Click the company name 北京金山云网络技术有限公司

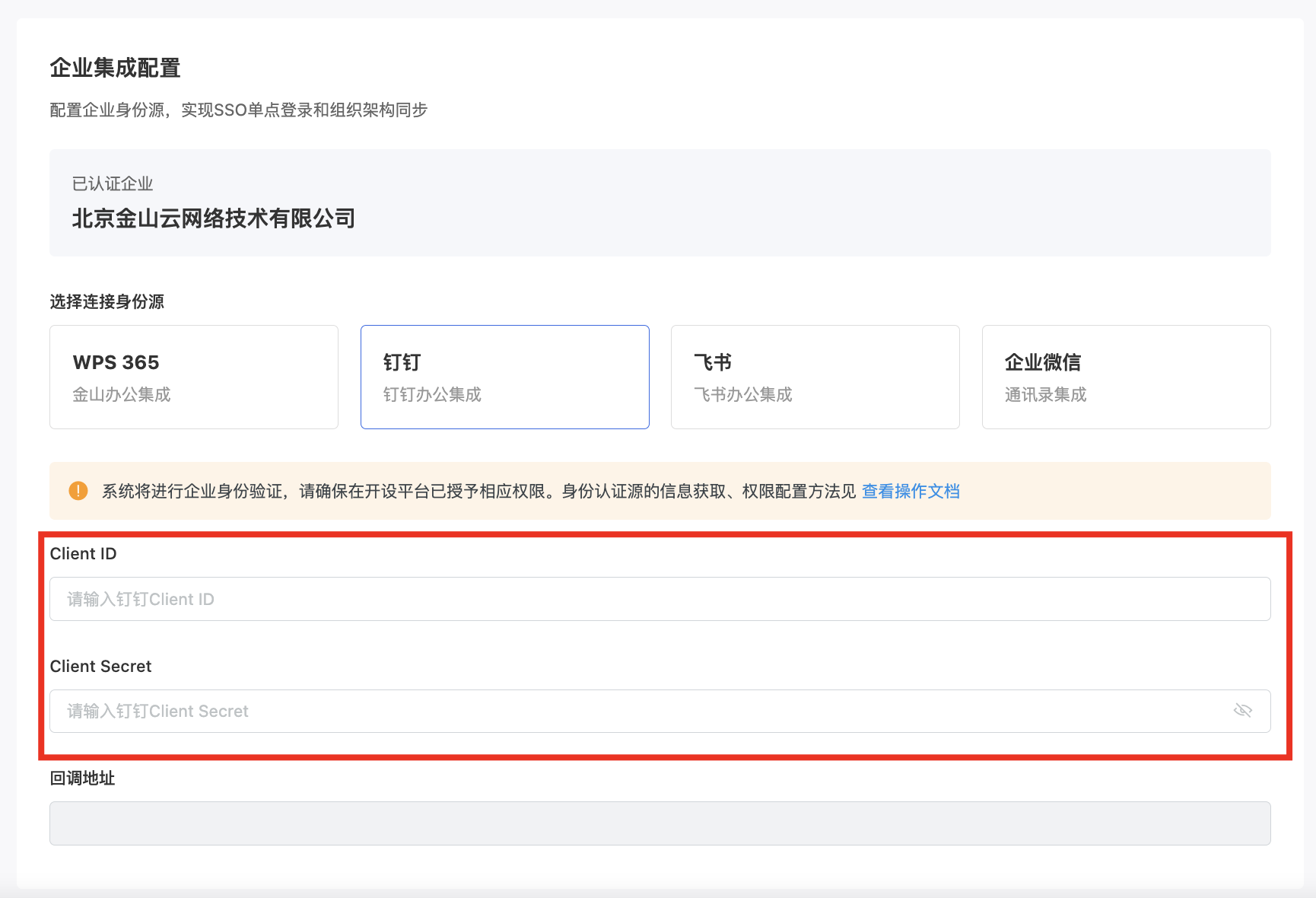click(214, 219)
